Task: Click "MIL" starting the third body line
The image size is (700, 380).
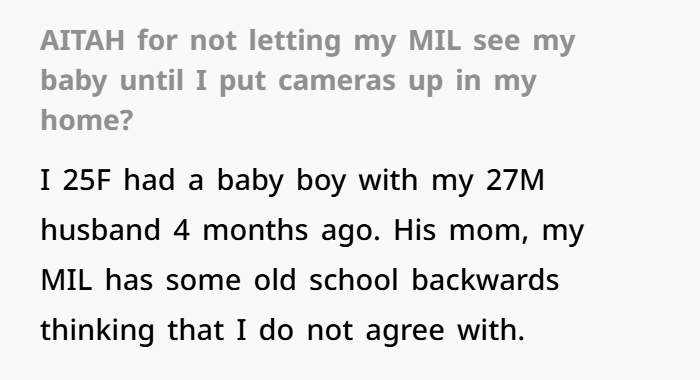Action: tap(67, 280)
